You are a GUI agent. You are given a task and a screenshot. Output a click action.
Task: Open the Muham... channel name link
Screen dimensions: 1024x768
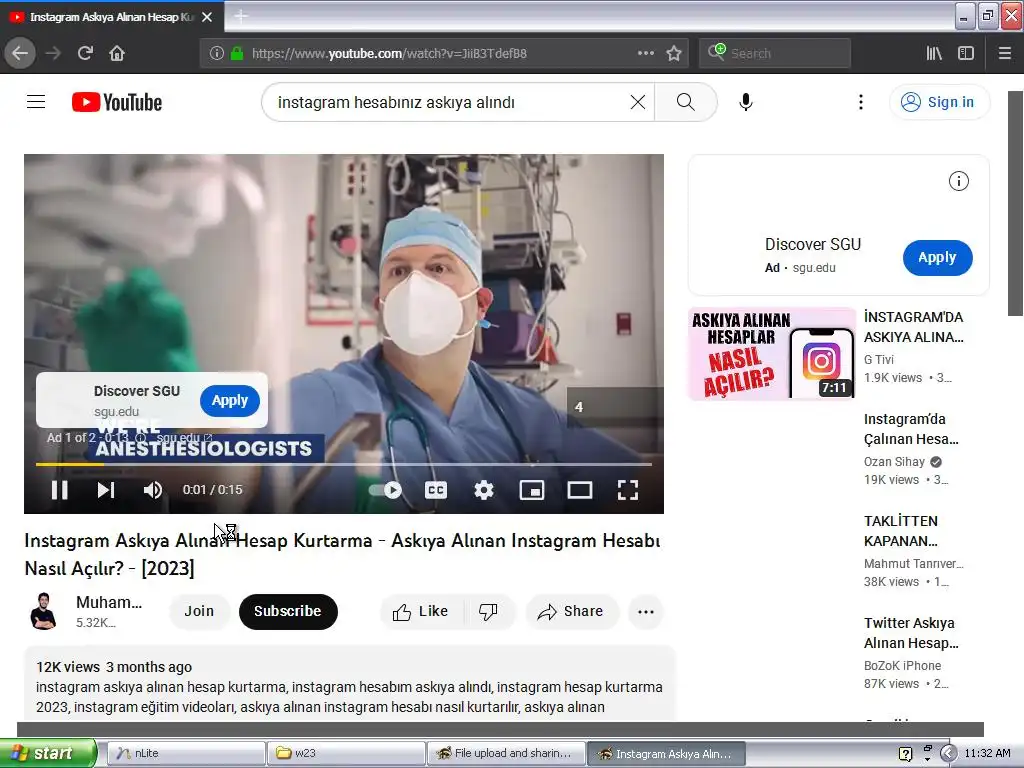108,602
